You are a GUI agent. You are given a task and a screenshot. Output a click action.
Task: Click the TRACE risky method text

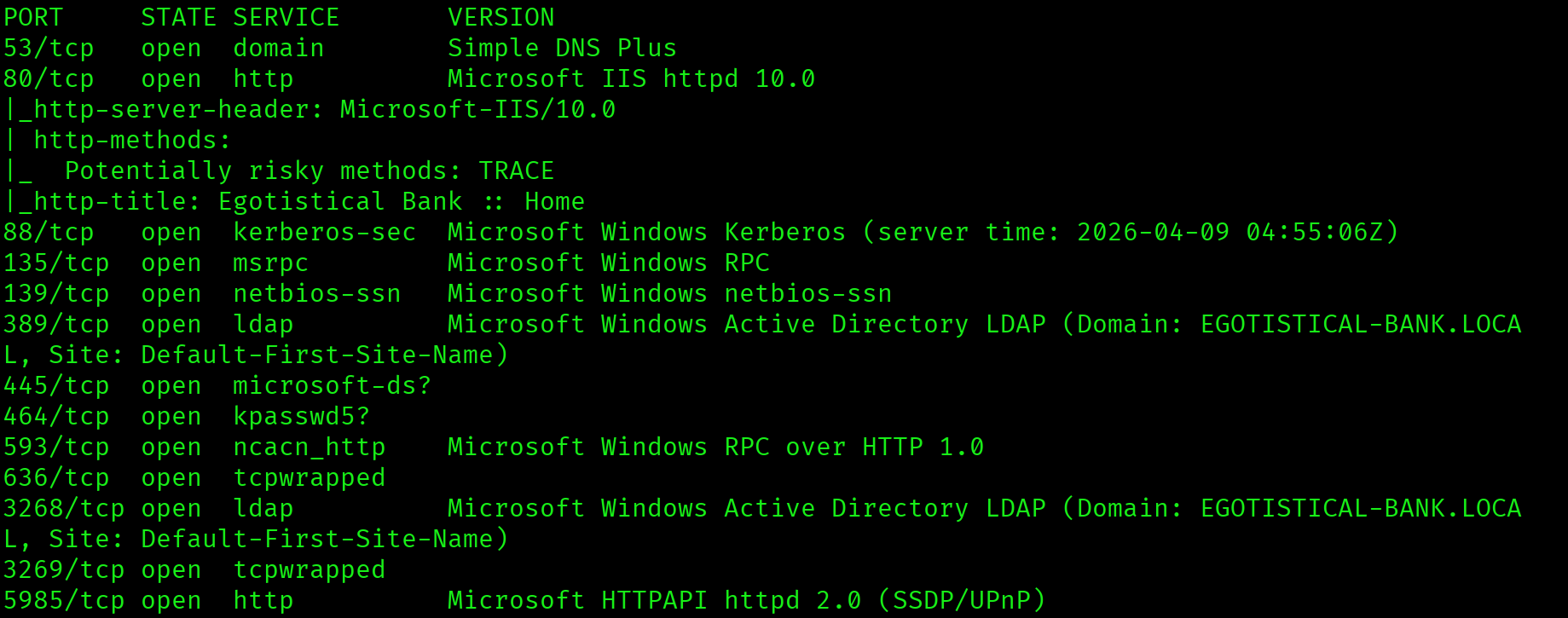[x=516, y=171]
